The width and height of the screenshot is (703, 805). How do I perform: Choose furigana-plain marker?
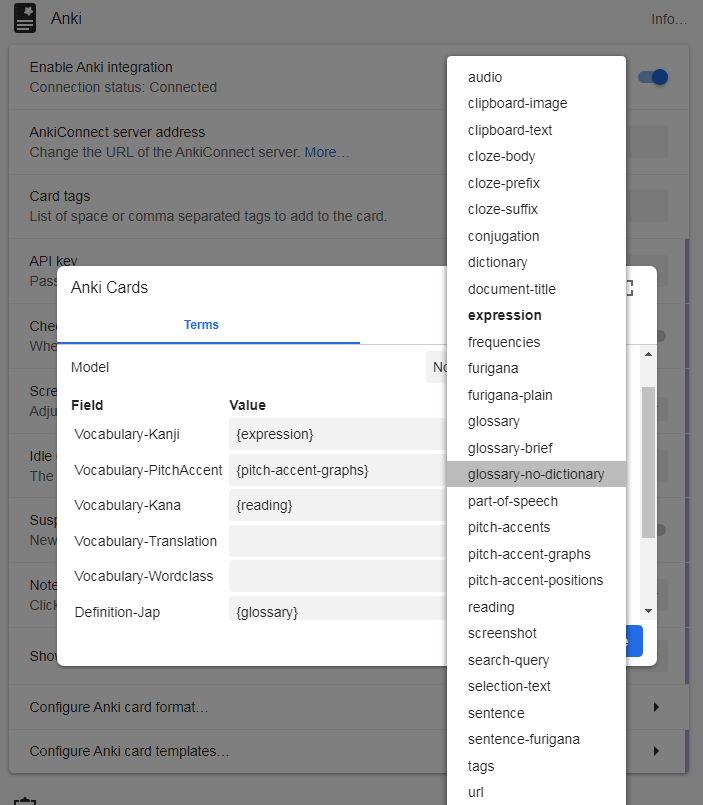click(x=536, y=395)
